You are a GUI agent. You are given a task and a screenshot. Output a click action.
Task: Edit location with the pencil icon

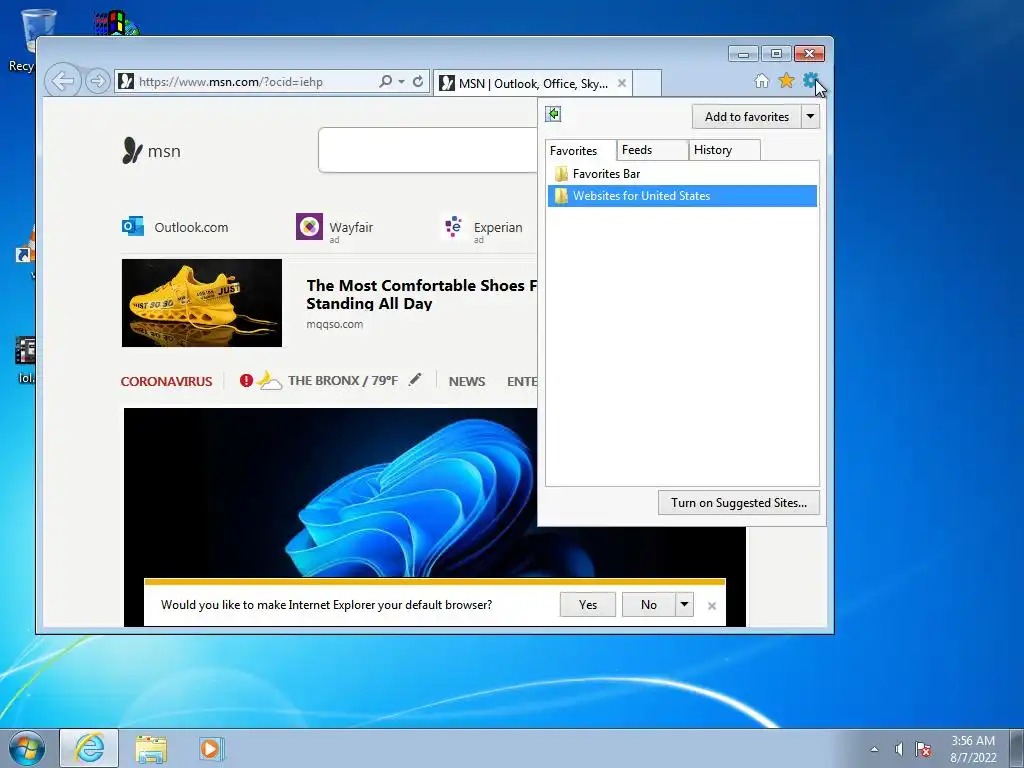pos(415,379)
